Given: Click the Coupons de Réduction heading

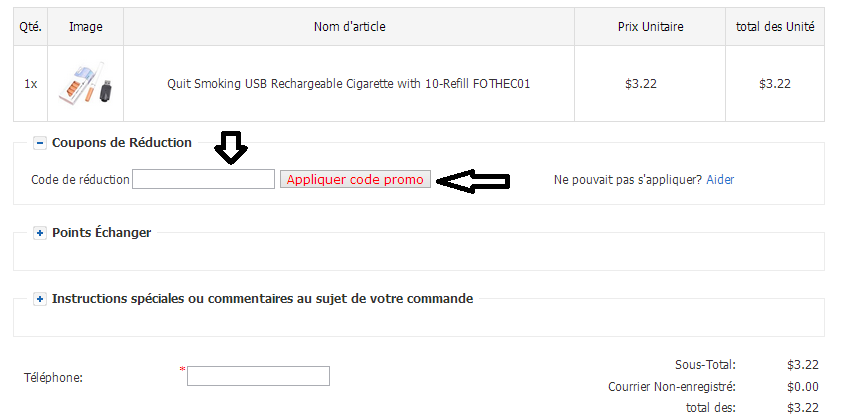Looking at the screenshot, I should click(x=122, y=143).
